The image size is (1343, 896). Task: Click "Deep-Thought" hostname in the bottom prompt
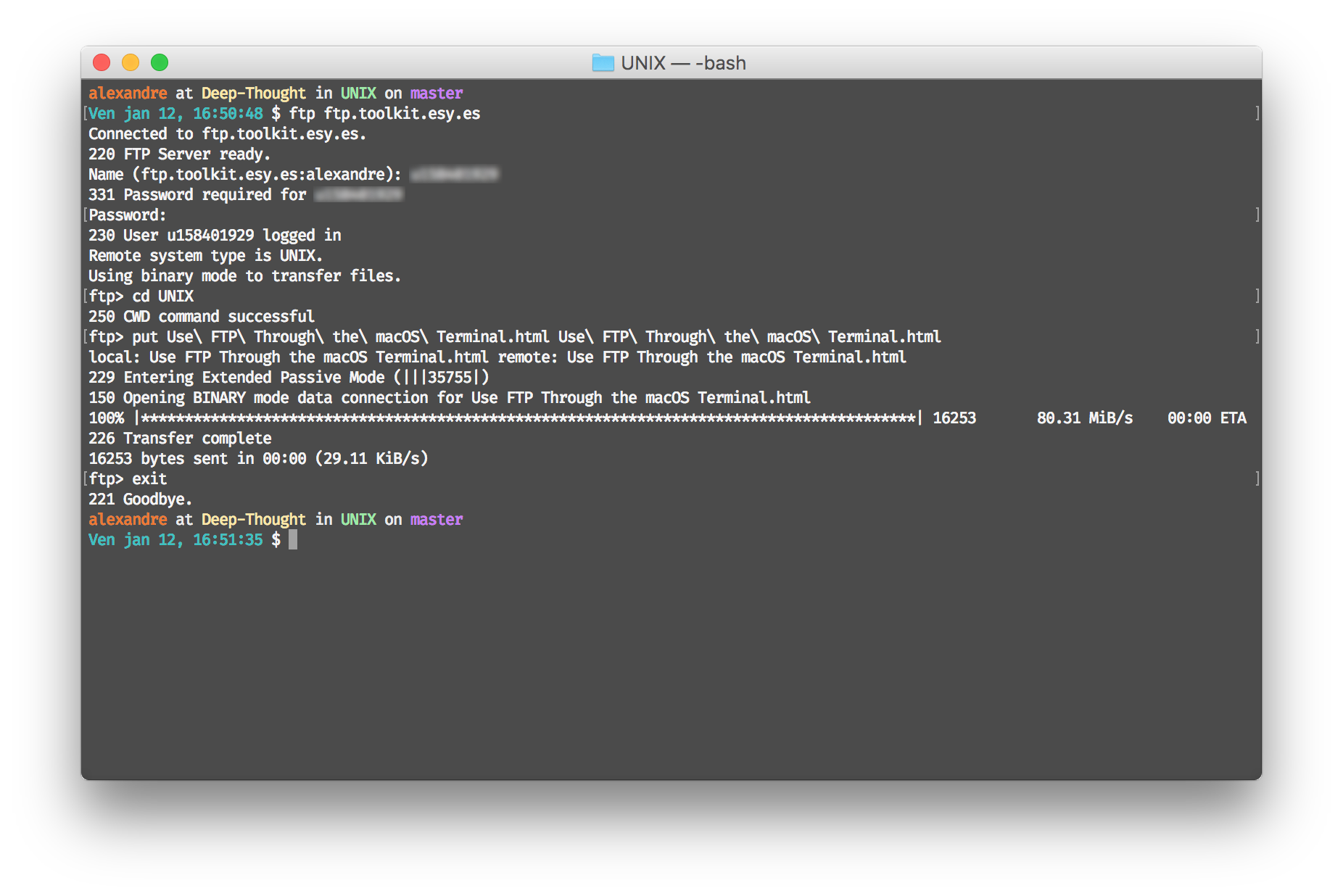pyautogui.click(x=254, y=520)
